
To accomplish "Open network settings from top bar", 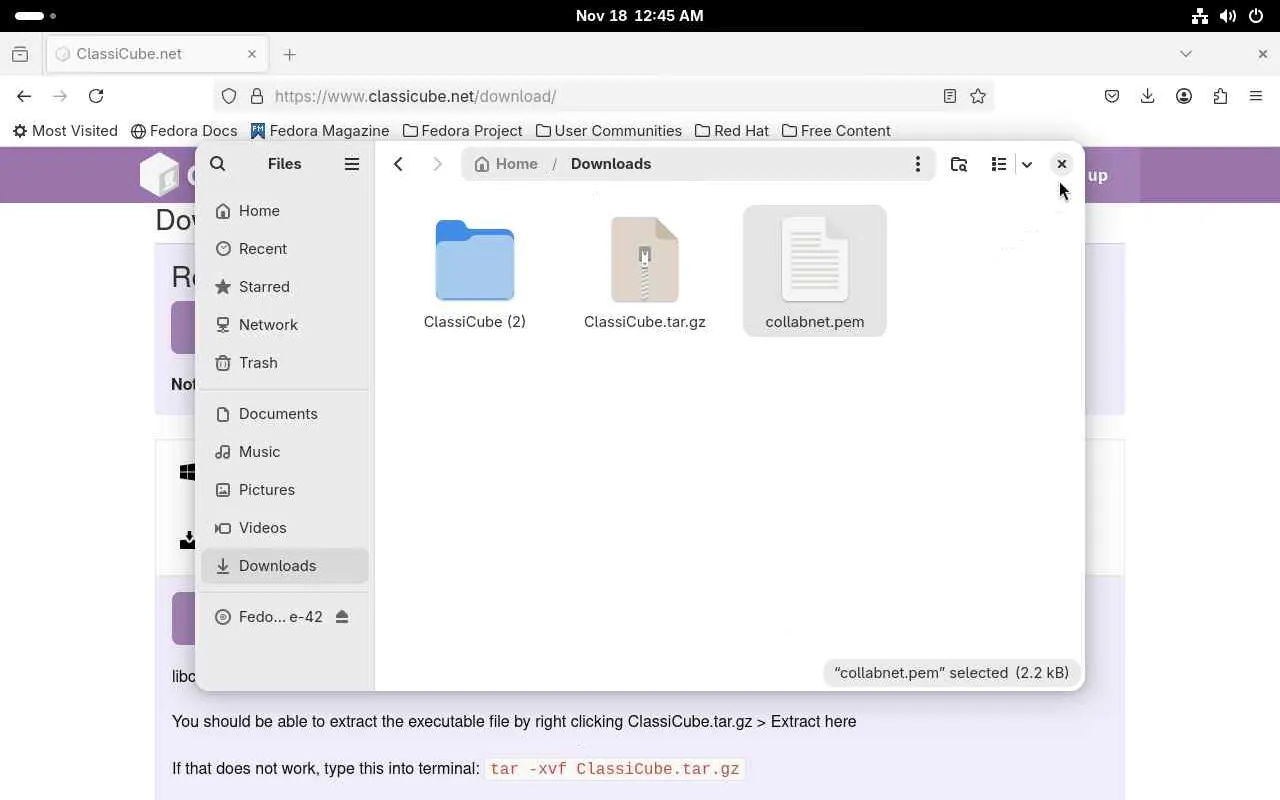I will click(x=1200, y=16).
